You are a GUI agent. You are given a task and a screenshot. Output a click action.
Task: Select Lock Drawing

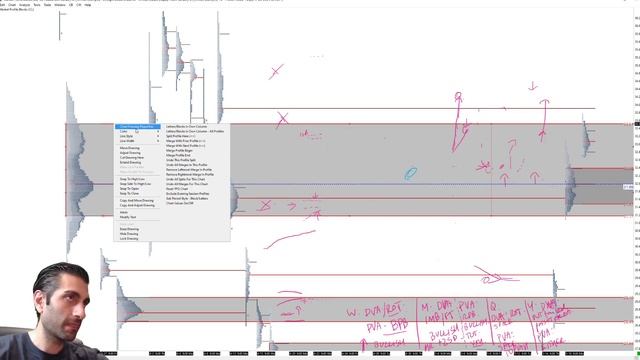click(129, 238)
